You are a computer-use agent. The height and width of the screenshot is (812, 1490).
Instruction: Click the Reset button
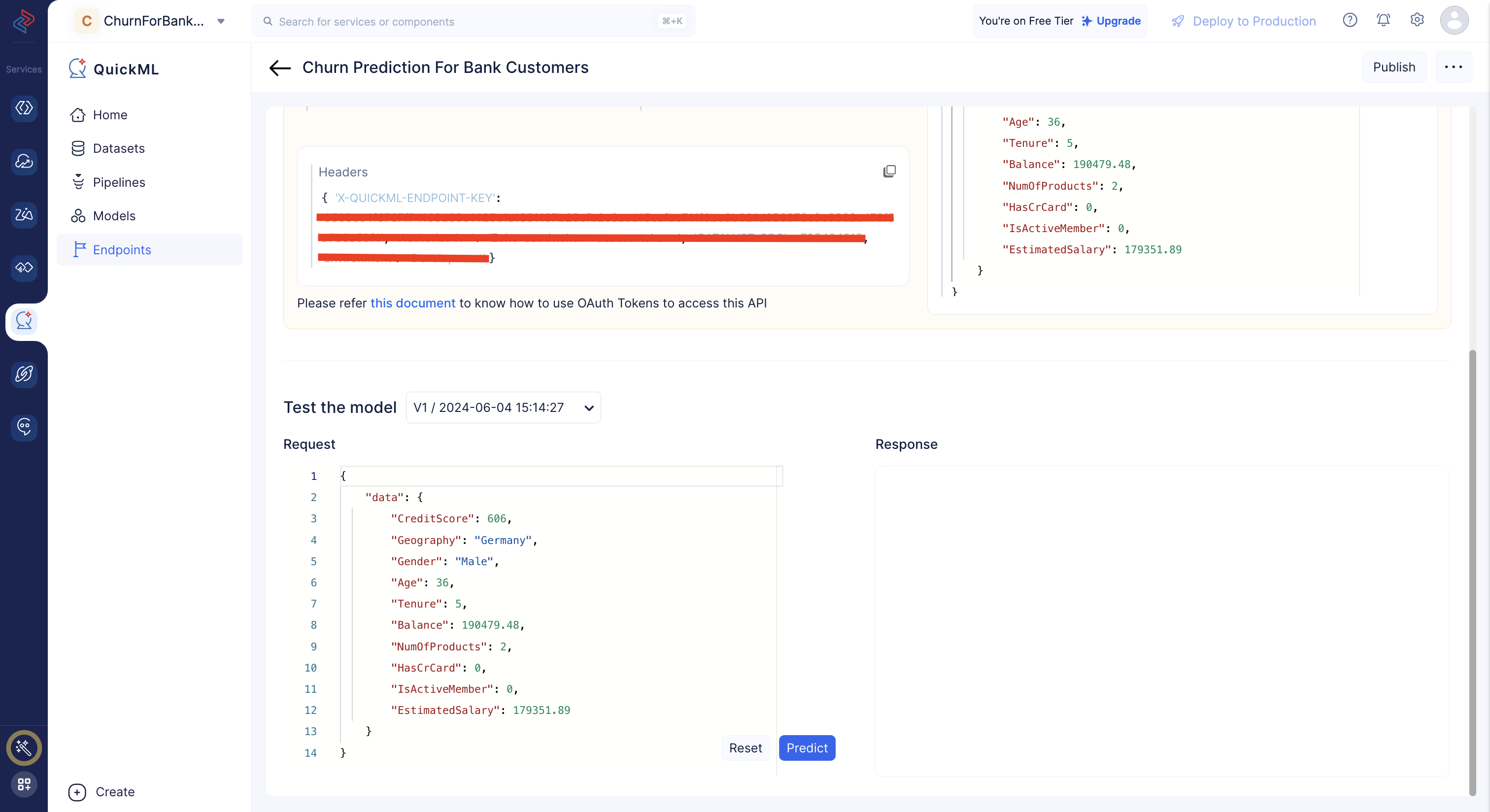745,748
